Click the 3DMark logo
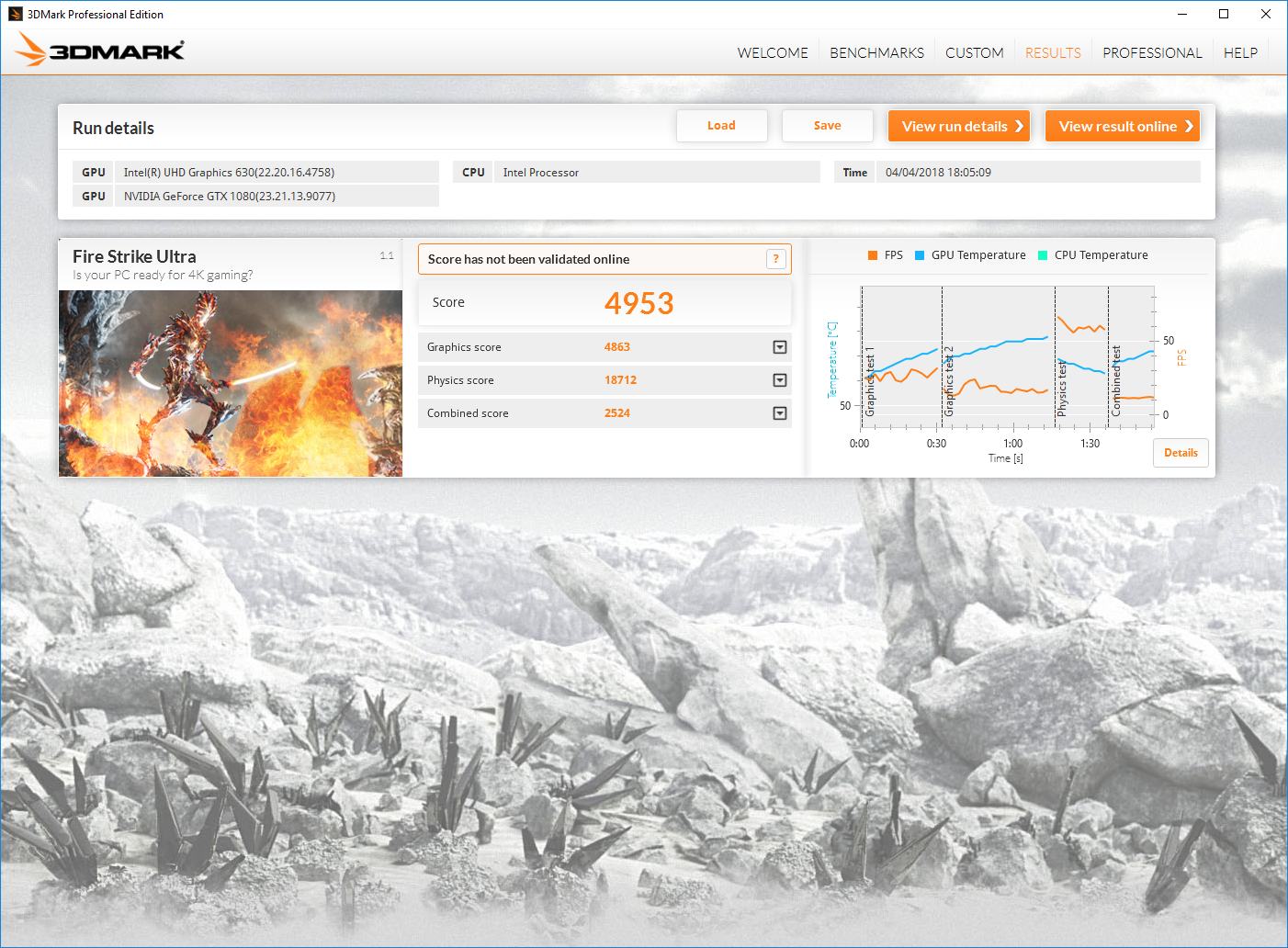 pos(100,50)
